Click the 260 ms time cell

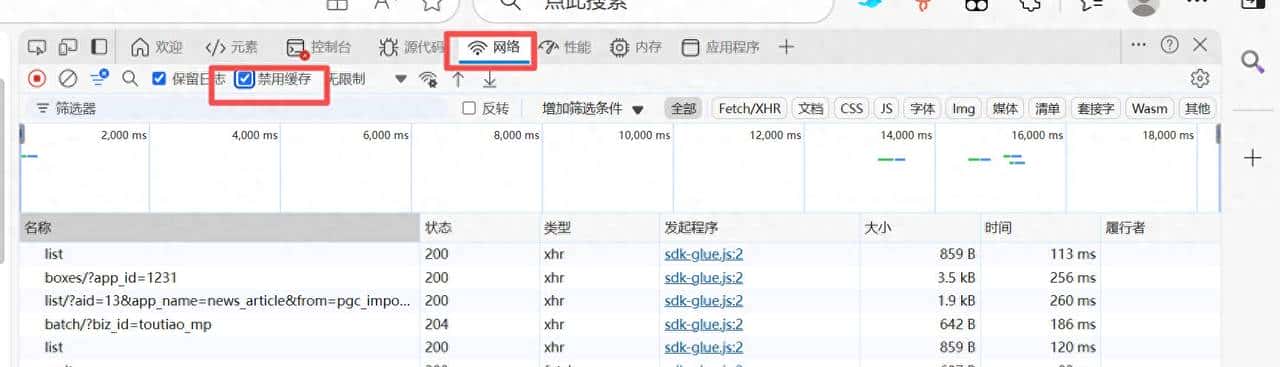coord(1073,301)
